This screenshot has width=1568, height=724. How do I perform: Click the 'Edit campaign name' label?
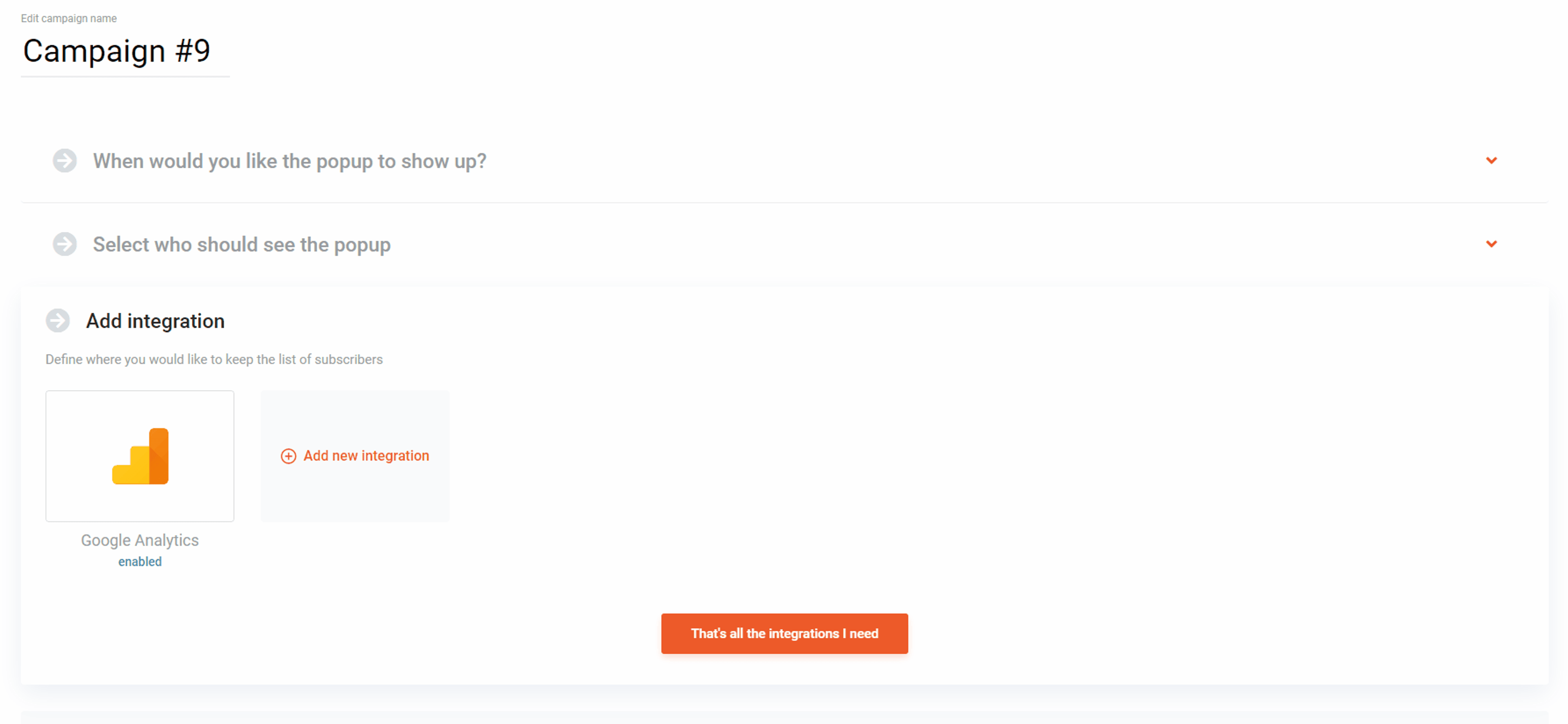[x=69, y=18]
